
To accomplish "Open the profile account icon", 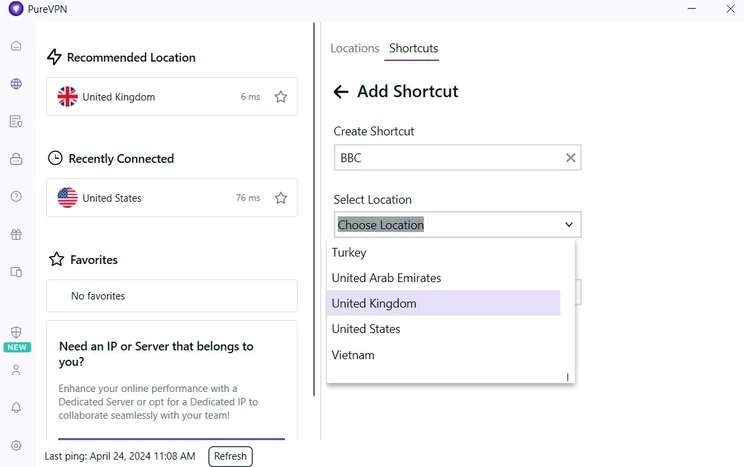I will pyautogui.click(x=16, y=370).
